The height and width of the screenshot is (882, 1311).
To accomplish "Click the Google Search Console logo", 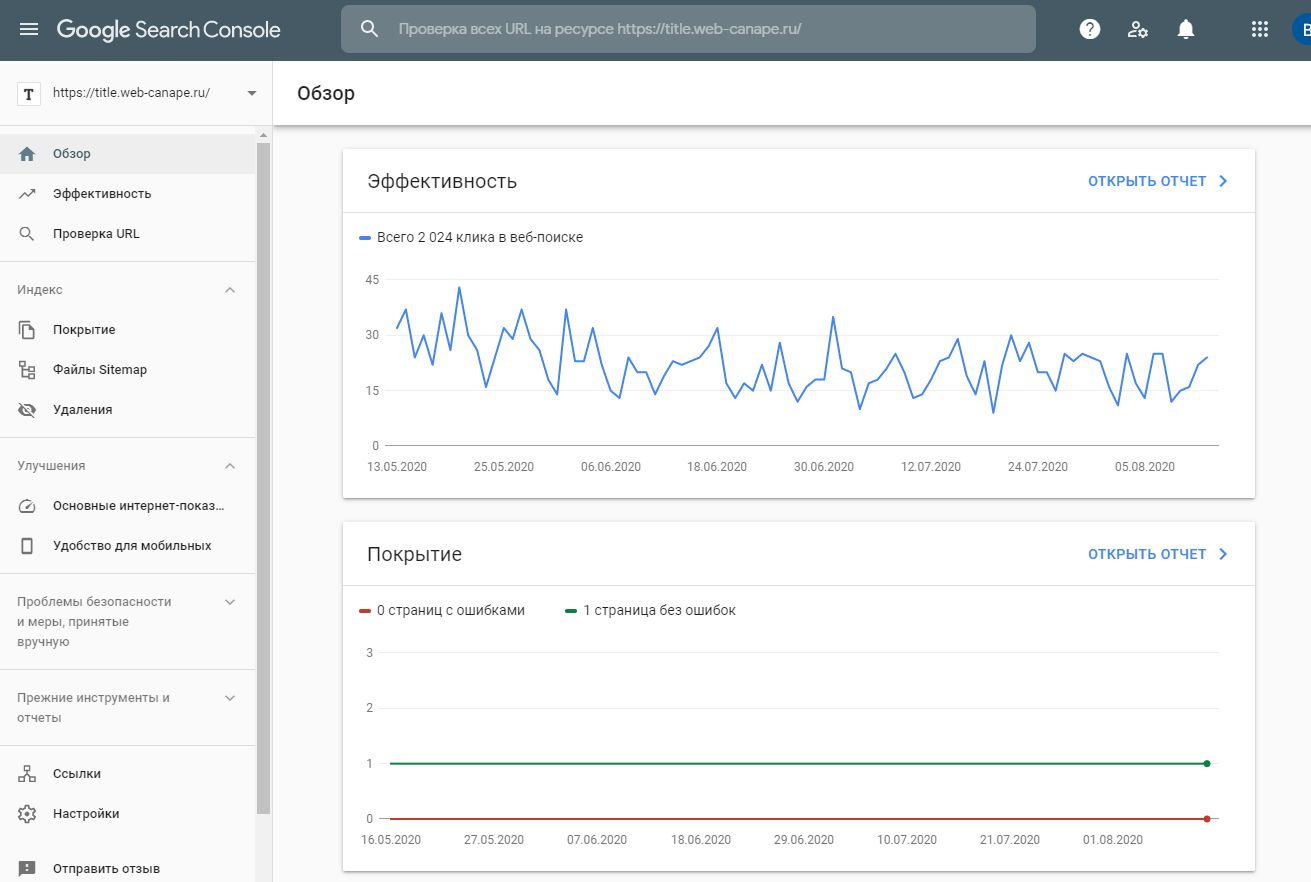I will 168,29.
